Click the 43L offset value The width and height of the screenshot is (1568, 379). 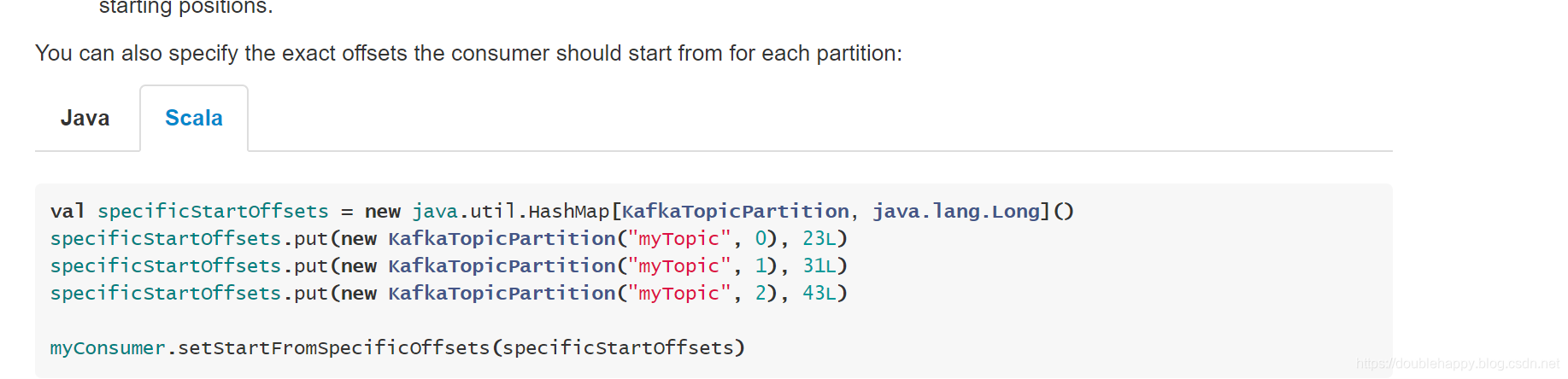(819, 293)
